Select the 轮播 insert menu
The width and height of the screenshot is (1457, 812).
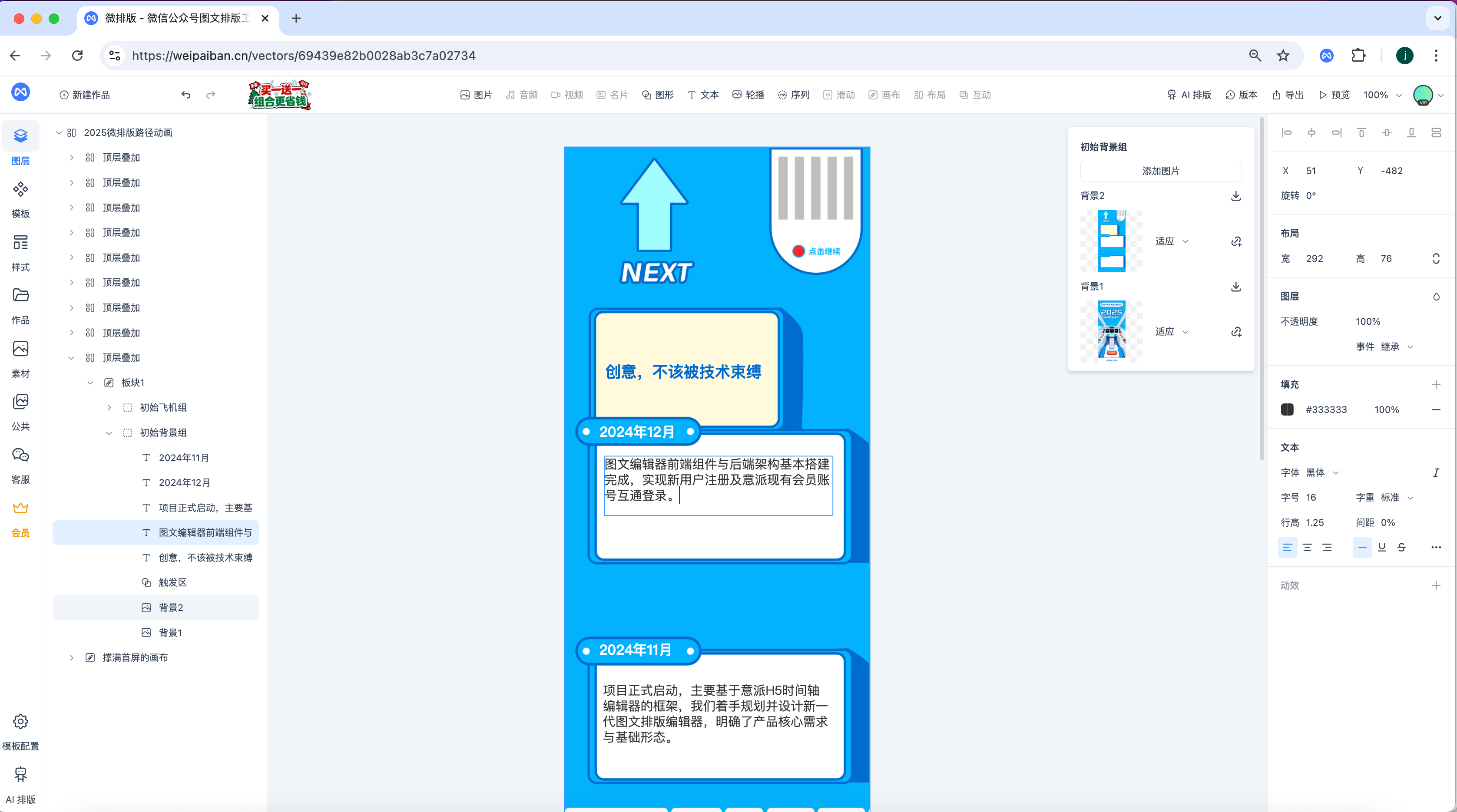tap(748, 95)
